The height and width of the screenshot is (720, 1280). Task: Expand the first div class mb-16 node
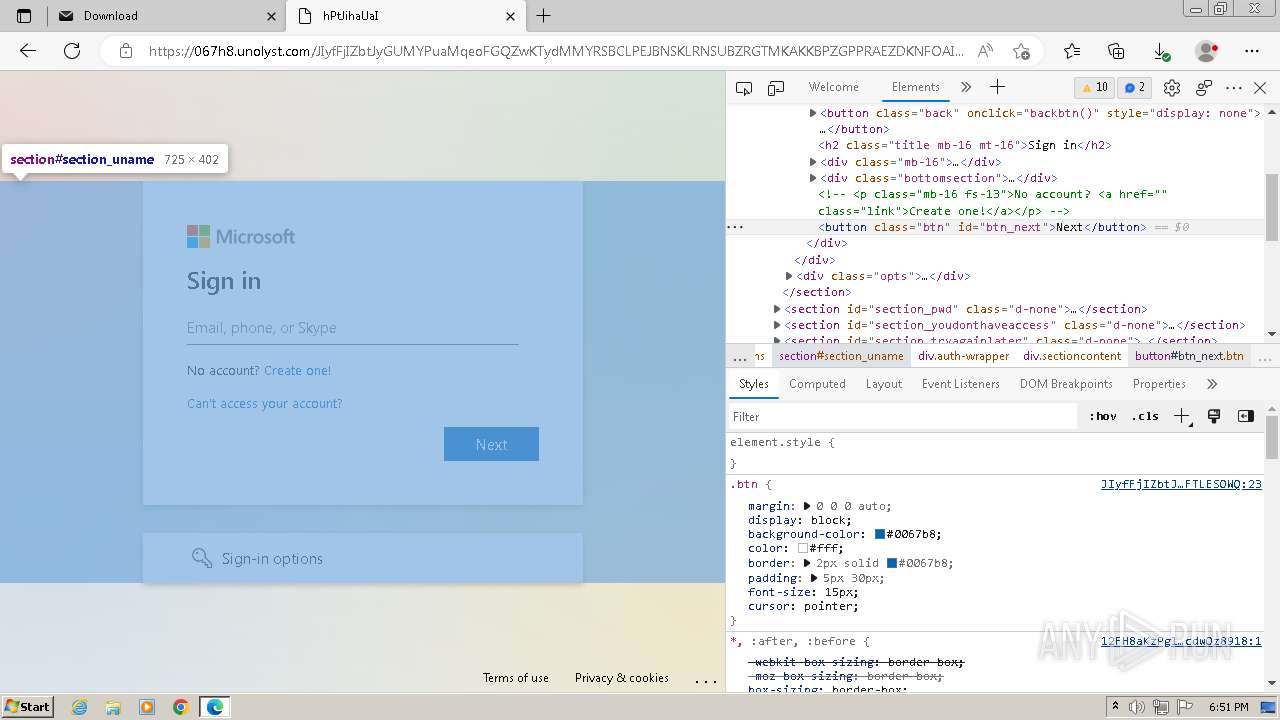813,162
